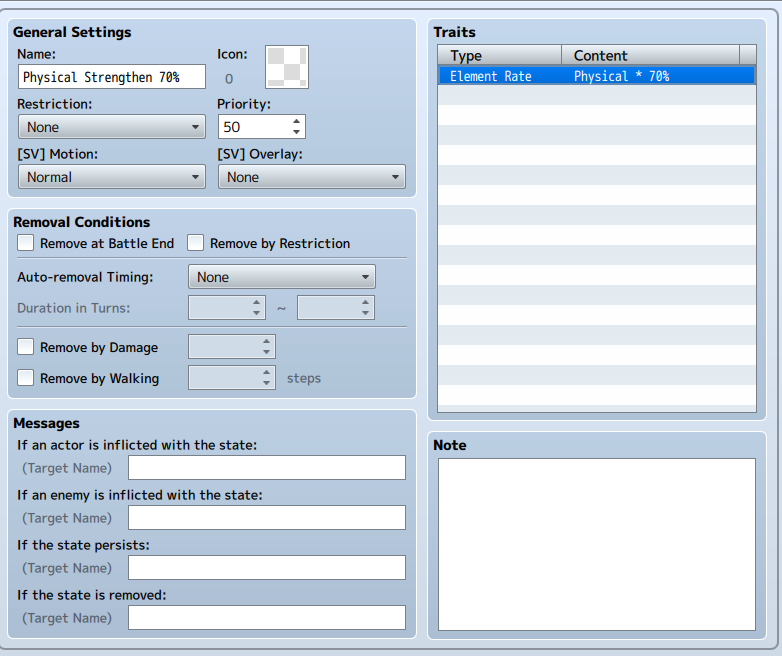Open the [SV] Overlay dropdown
The image size is (782, 656).
point(312,177)
